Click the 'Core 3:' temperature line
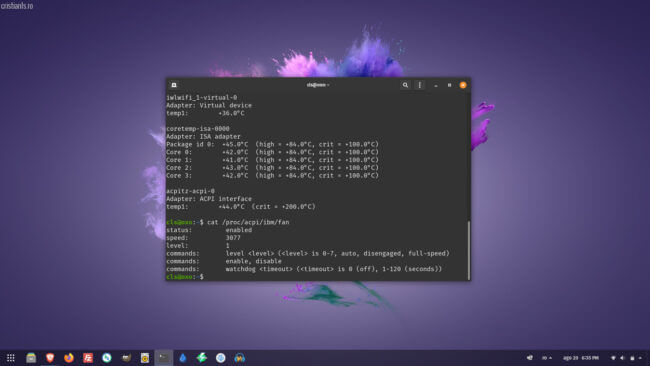Screen dimensions: 650x366 pyautogui.click(x=272, y=176)
